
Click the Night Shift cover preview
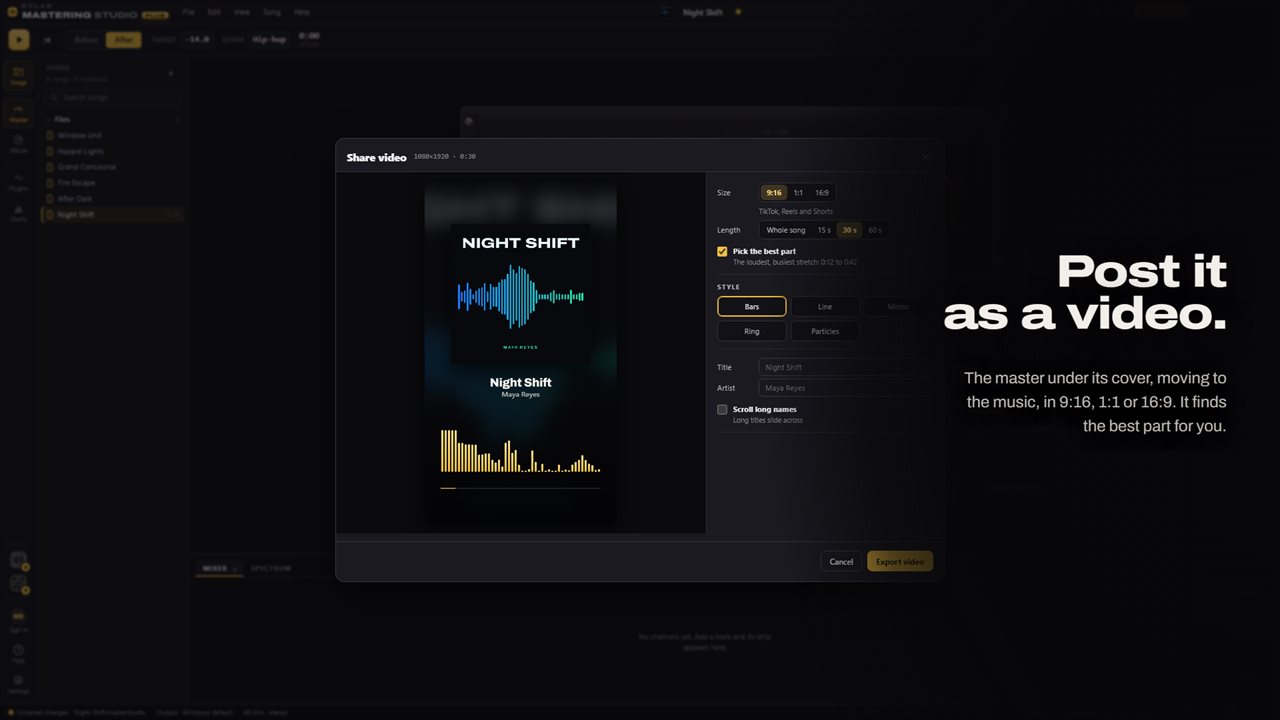(x=521, y=294)
